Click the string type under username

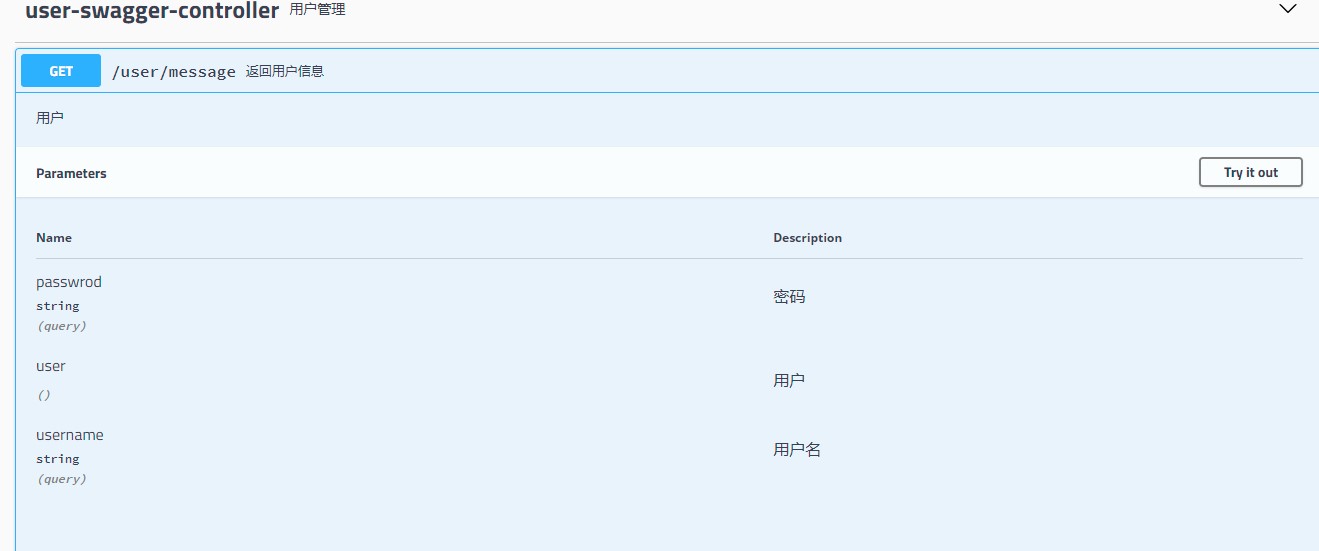tap(58, 459)
